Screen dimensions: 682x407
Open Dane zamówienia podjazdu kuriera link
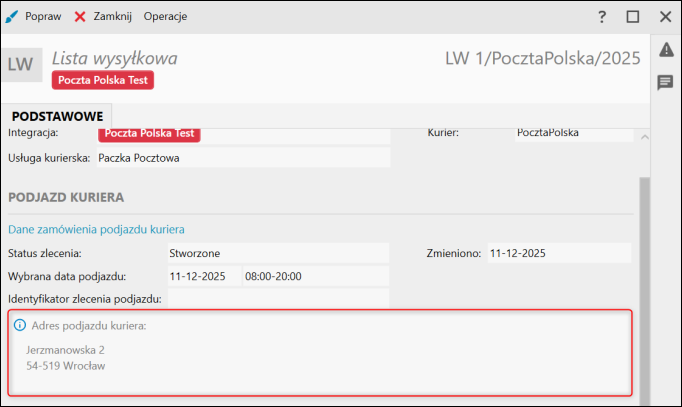tap(96, 230)
